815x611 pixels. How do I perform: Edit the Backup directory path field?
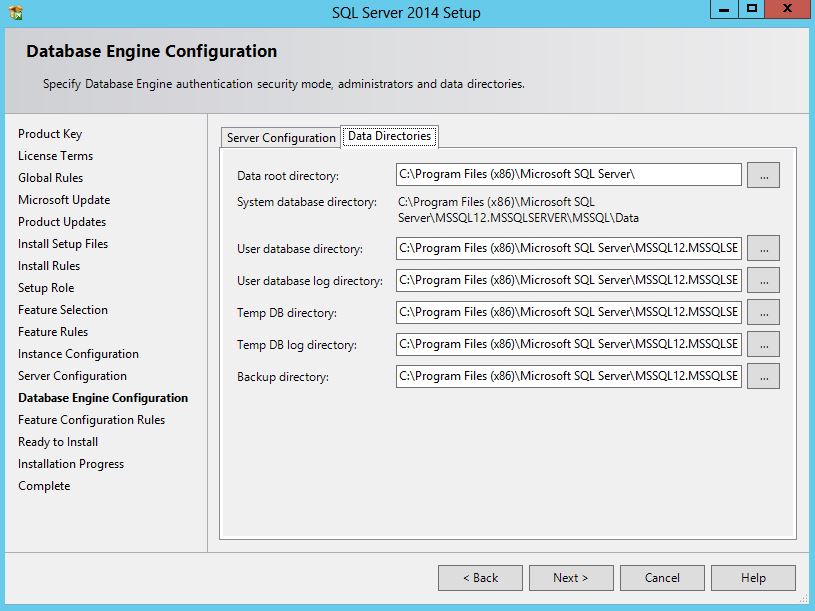pyautogui.click(x=568, y=376)
